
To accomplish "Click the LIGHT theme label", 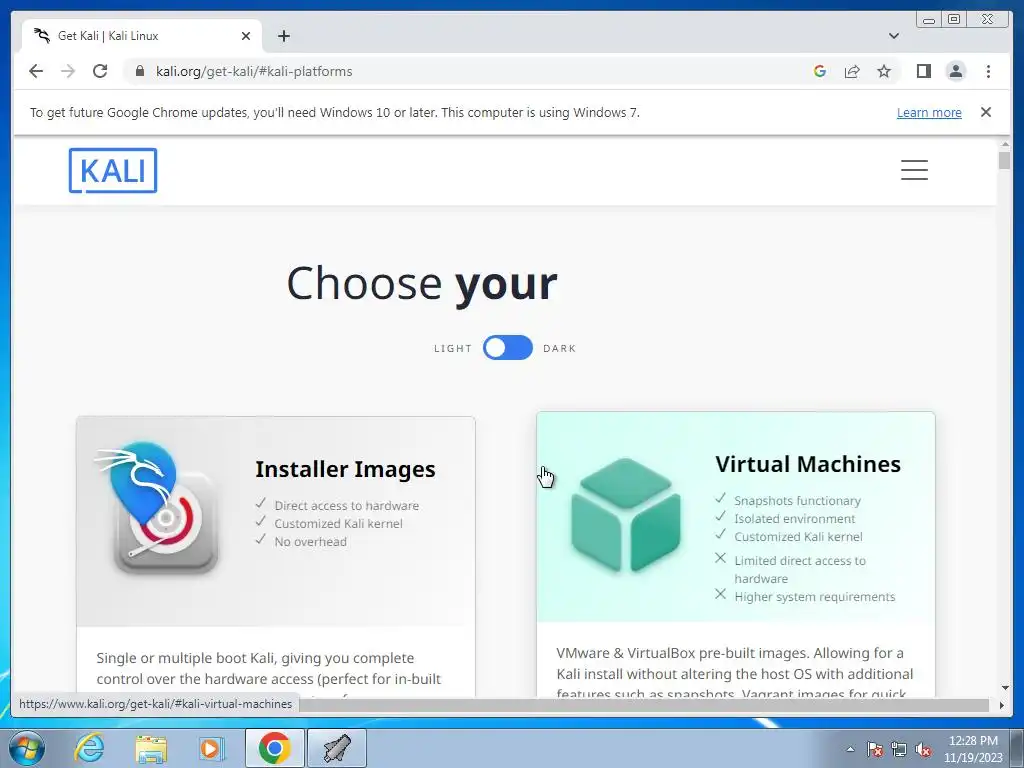I will tap(453, 349).
